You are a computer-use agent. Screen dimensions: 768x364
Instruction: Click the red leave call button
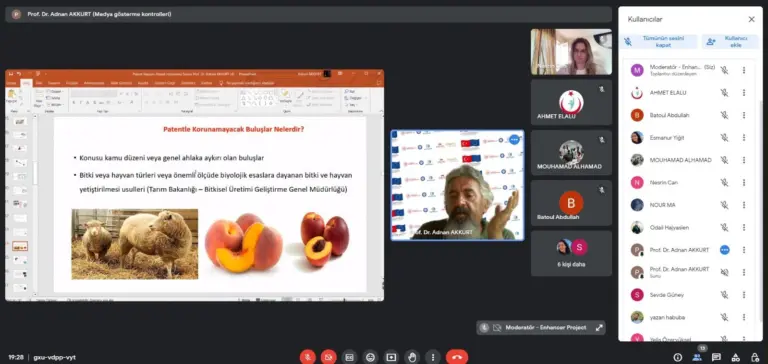[457, 357]
